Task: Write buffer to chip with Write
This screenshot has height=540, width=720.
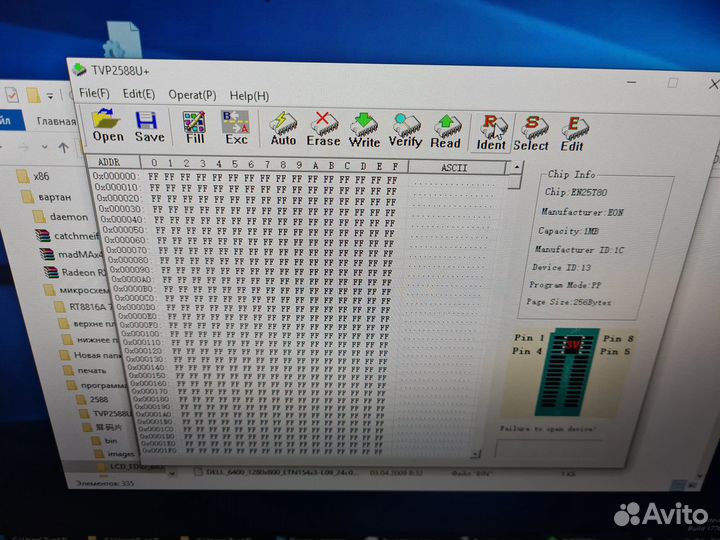Action: click(364, 131)
